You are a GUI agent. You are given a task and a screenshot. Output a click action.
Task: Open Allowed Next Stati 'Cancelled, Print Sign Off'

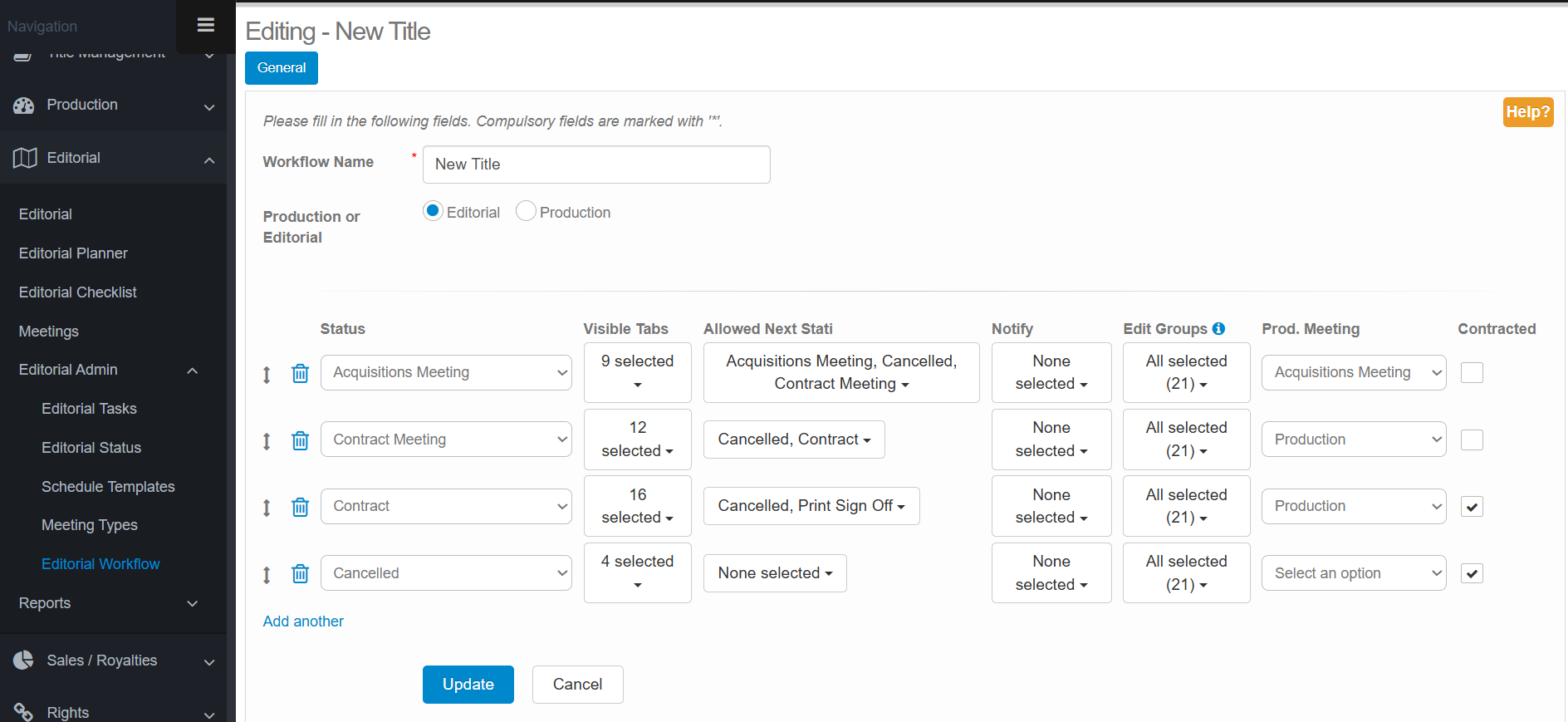coord(811,506)
